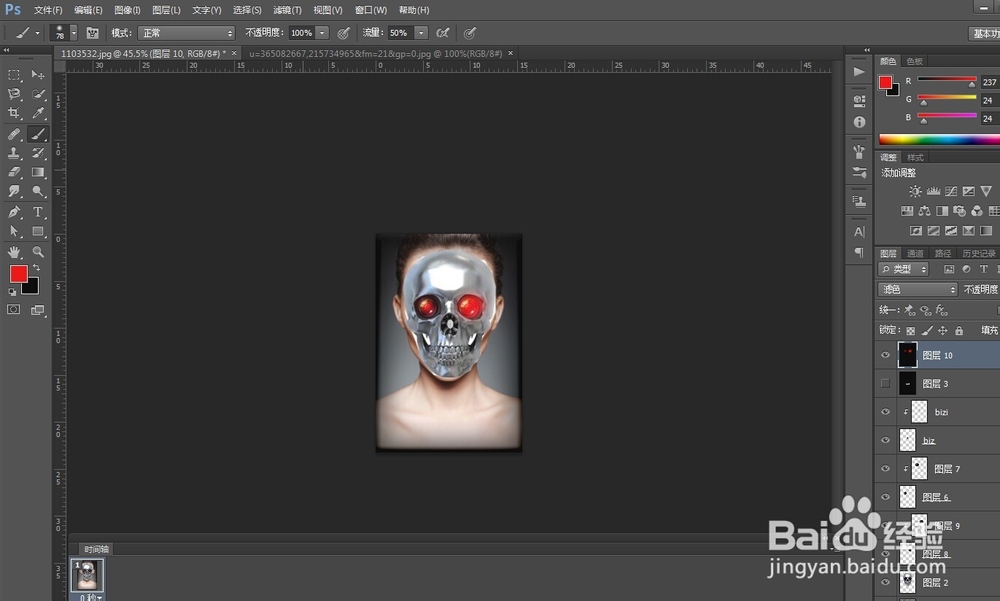Viewport: 1000px width, 601px height.
Task: Open blend mode 滤色 dropdown
Action: pyautogui.click(x=918, y=290)
